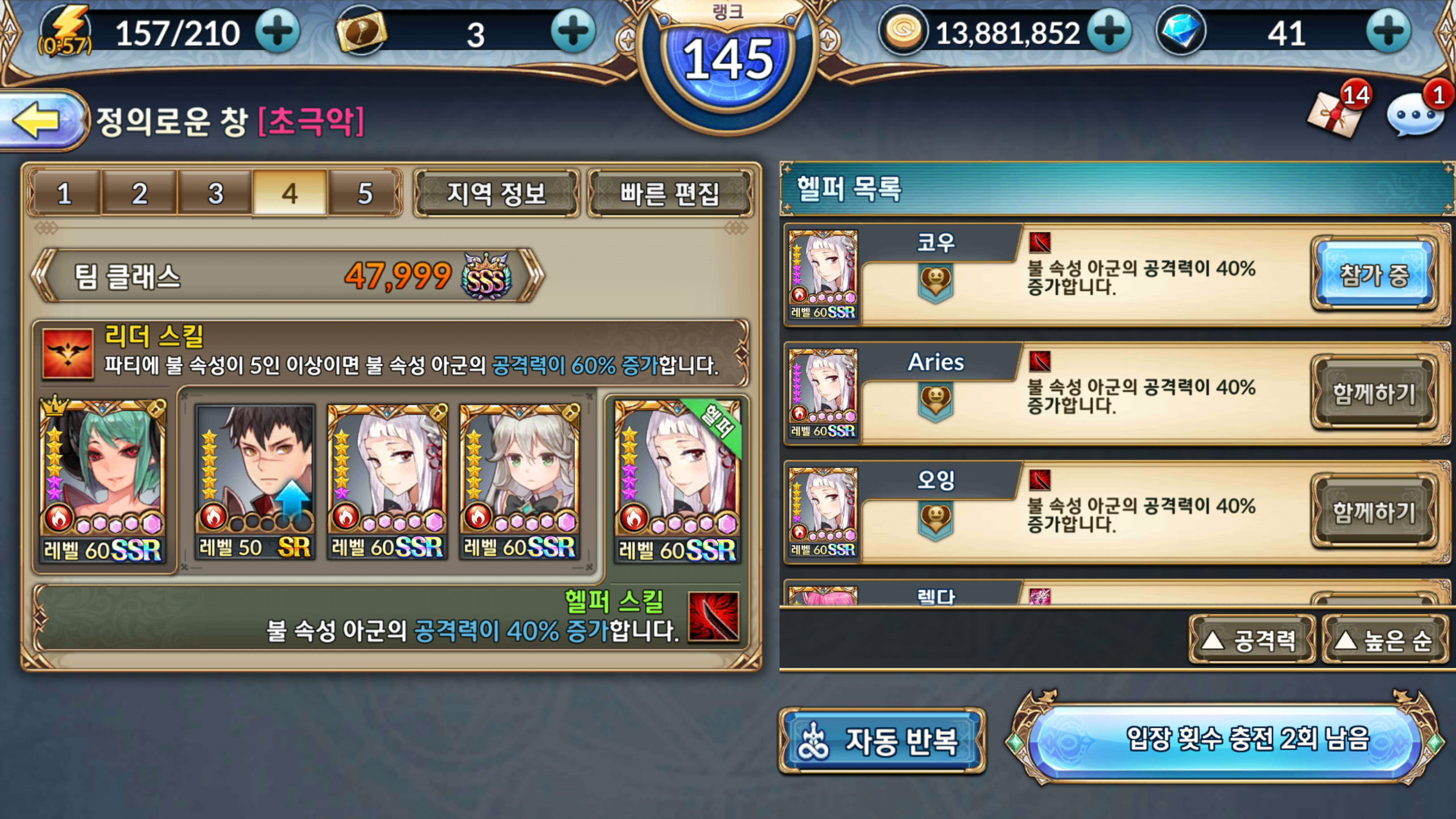
Task: Expand team class right chevron arrow
Action: pyautogui.click(x=532, y=276)
